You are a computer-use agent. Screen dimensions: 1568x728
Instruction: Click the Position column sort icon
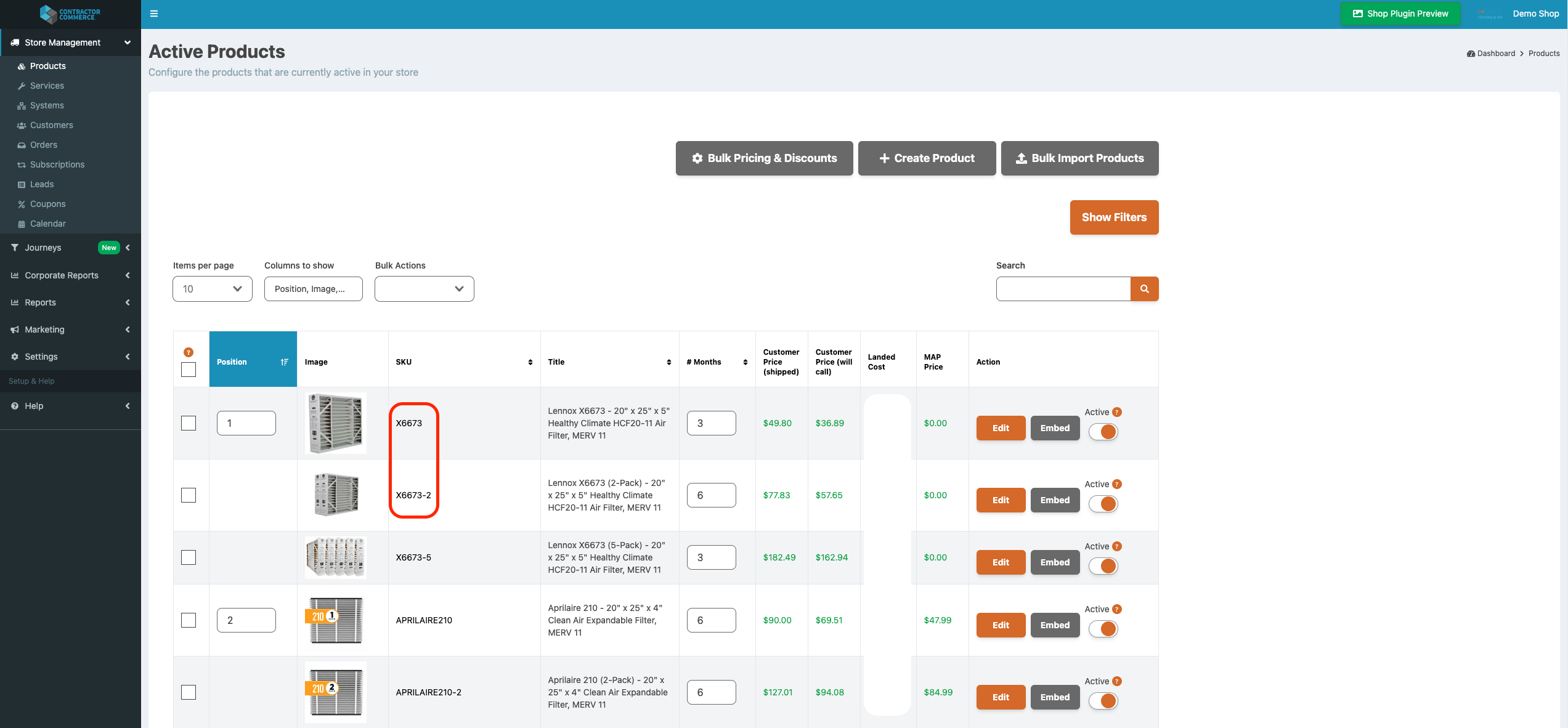tap(285, 362)
